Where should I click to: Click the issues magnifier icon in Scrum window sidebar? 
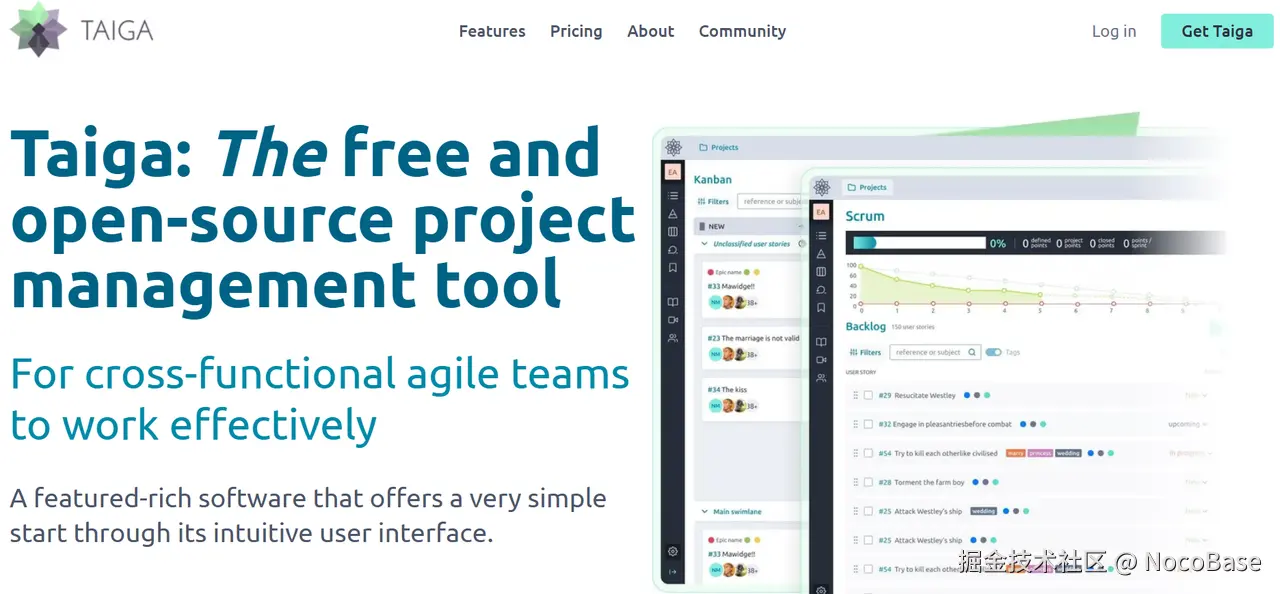point(821,290)
